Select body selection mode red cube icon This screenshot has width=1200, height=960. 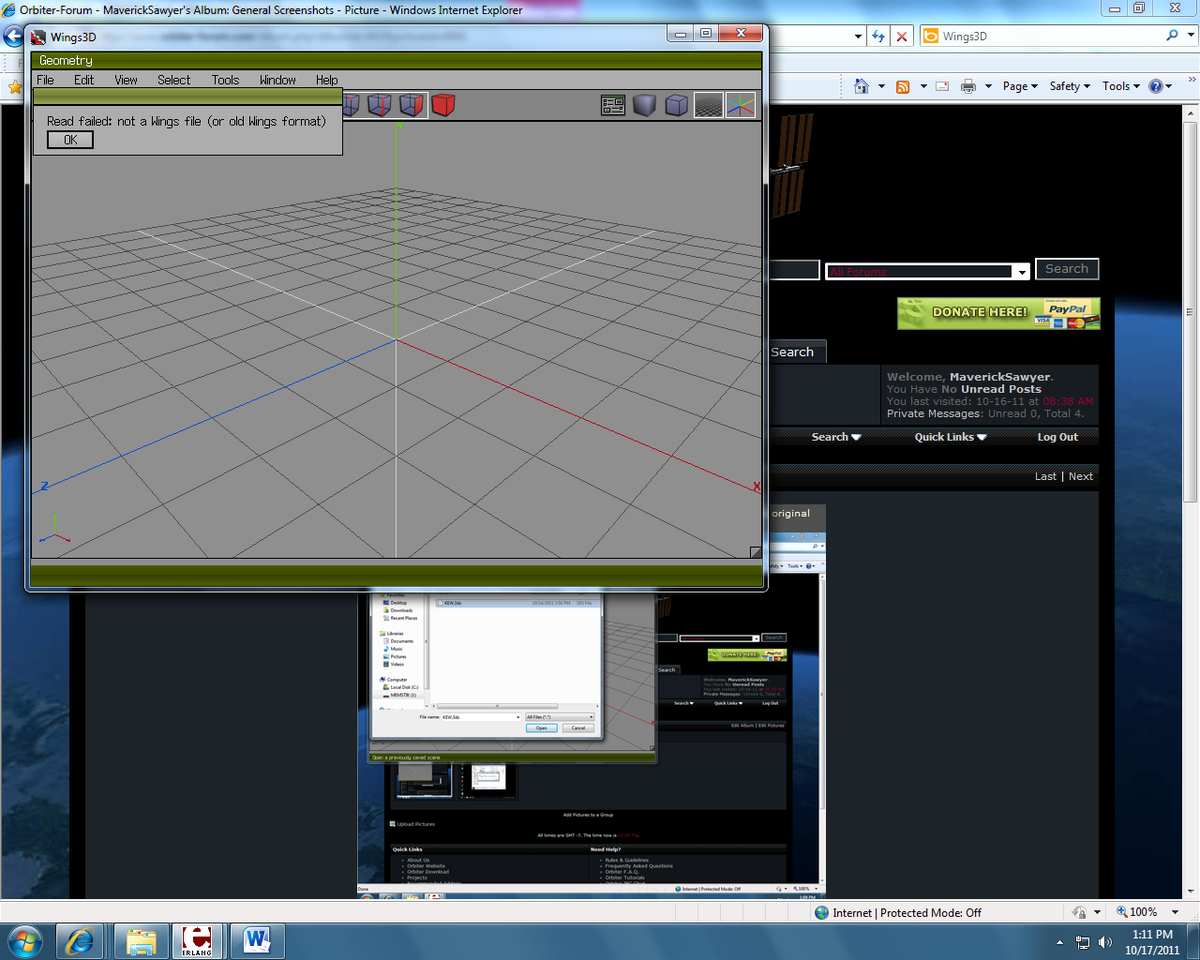pos(443,105)
